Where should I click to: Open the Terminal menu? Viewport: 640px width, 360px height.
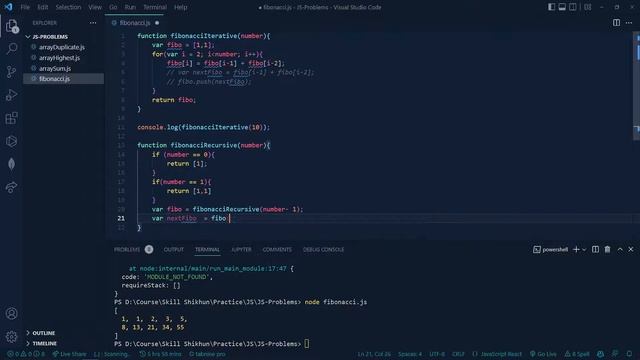[155, 7]
